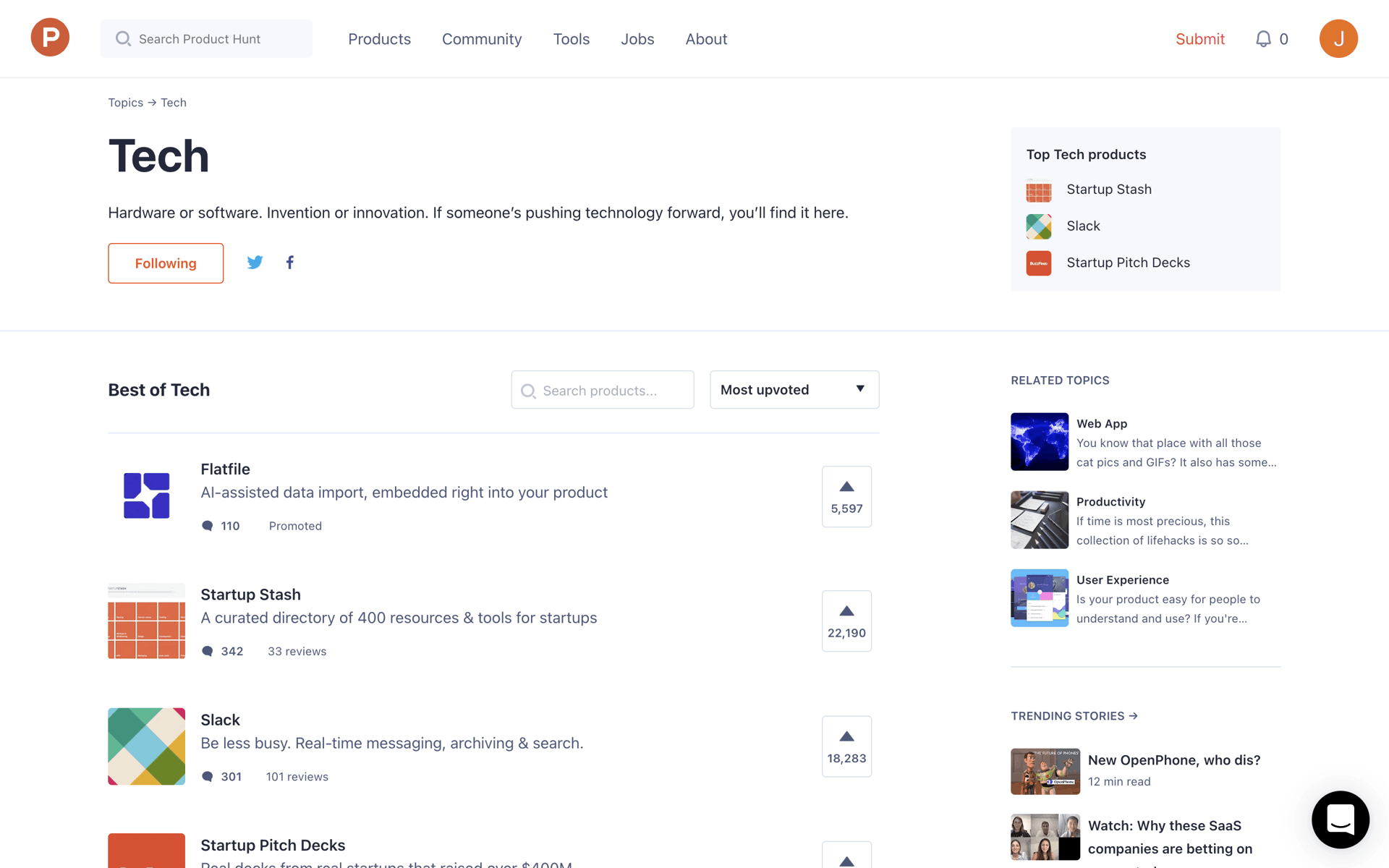This screenshot has height=868, width=1389.
Task: Open the Trending Stories link
Action: pyautogui.click(x=1074, y=716)
